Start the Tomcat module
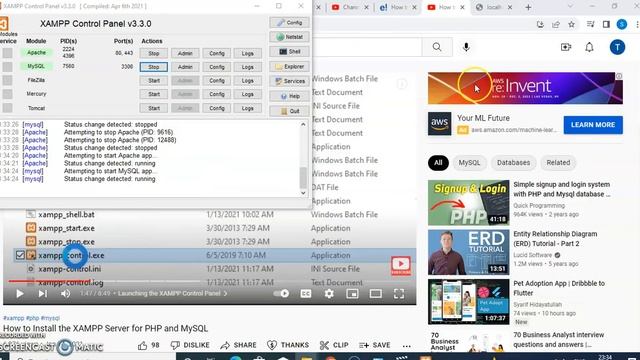This screenshot has width=640, height=360. [x=153, y=108]
